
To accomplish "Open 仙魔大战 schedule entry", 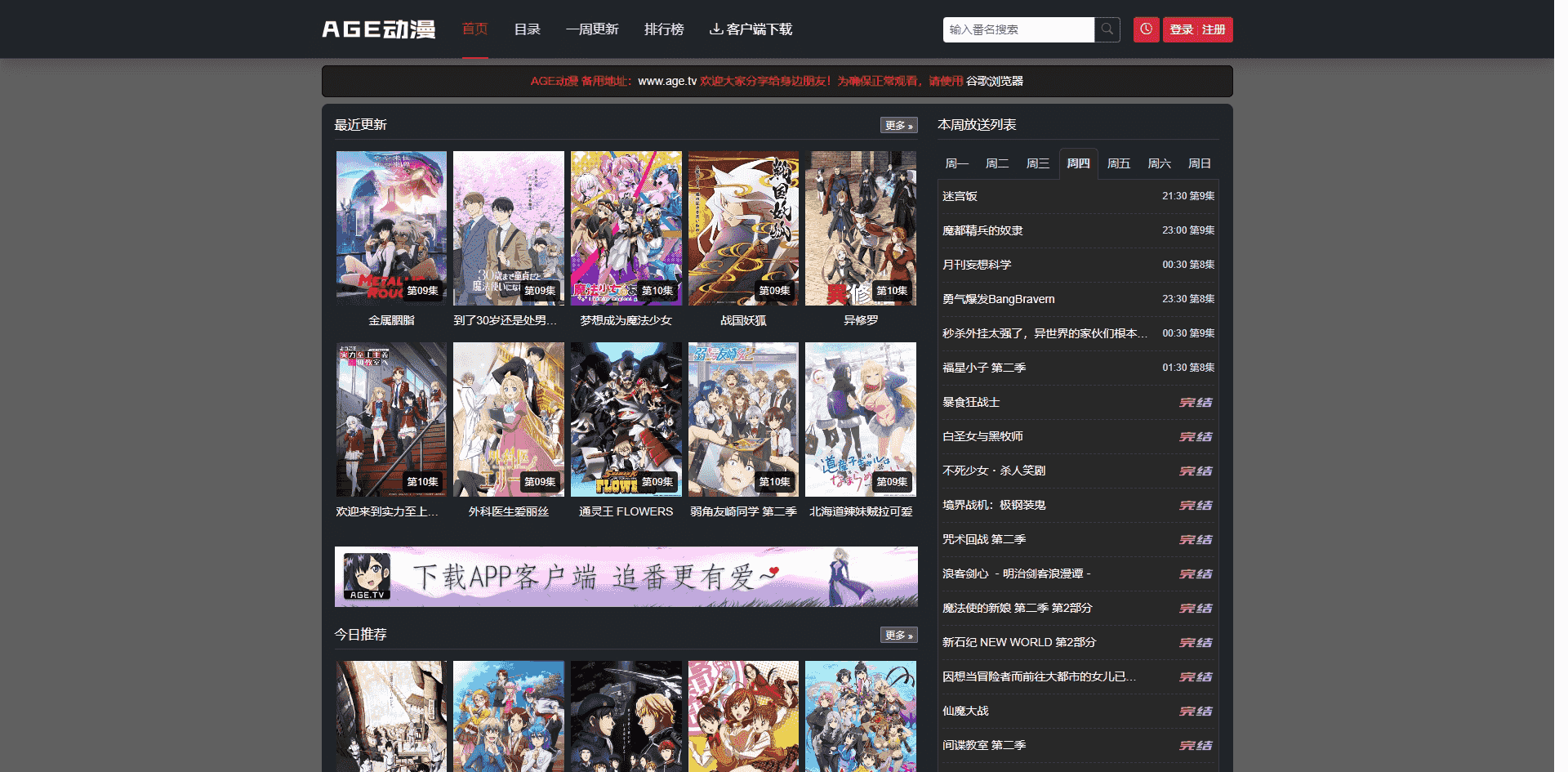I will point(965,711).
